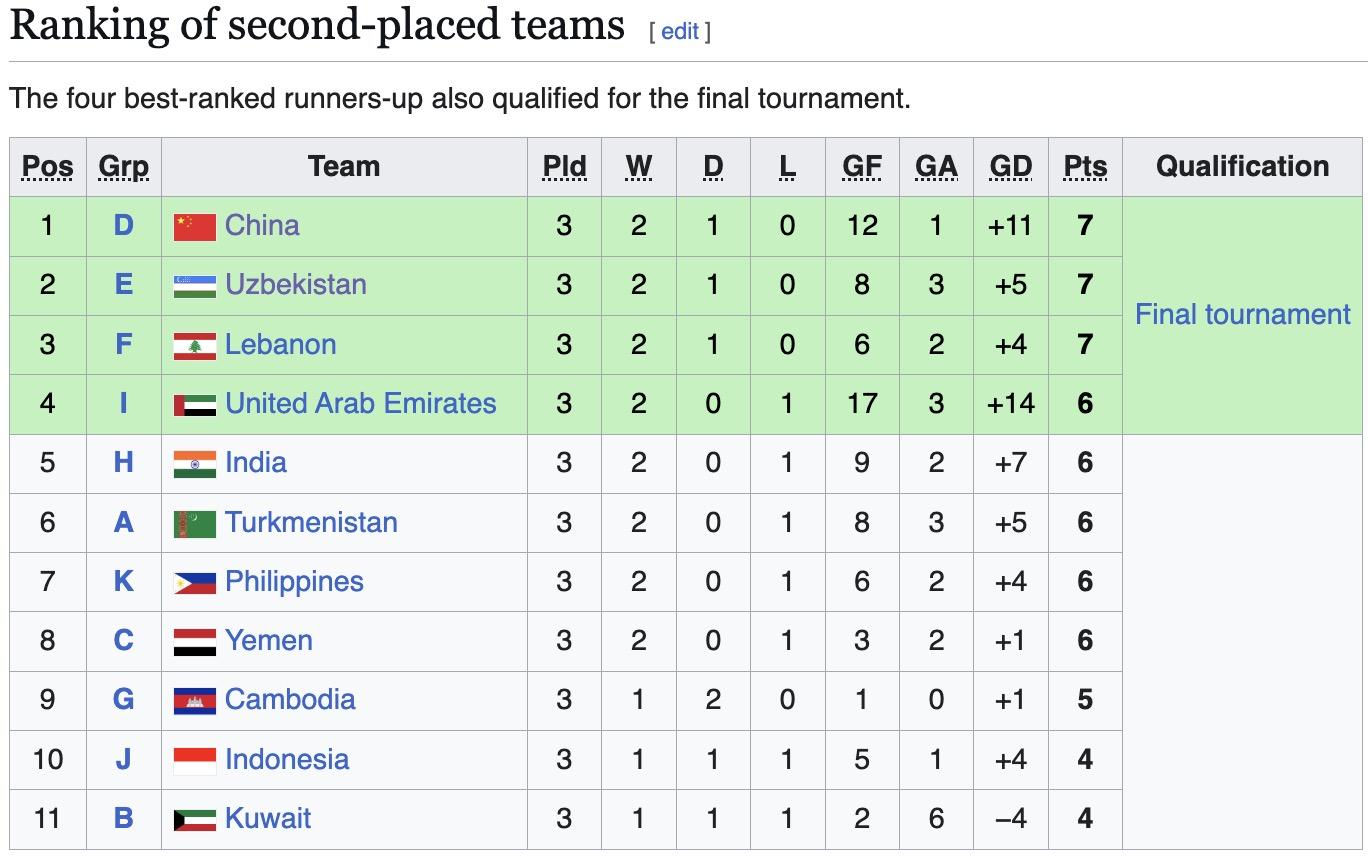This screenshot has width=1368, height=856.
Task: Click Group D link in China row
Action: (x=123, y=225)
